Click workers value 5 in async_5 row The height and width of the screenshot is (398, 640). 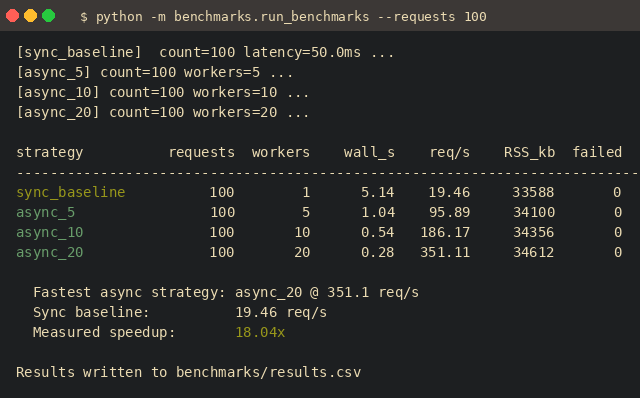306,212
